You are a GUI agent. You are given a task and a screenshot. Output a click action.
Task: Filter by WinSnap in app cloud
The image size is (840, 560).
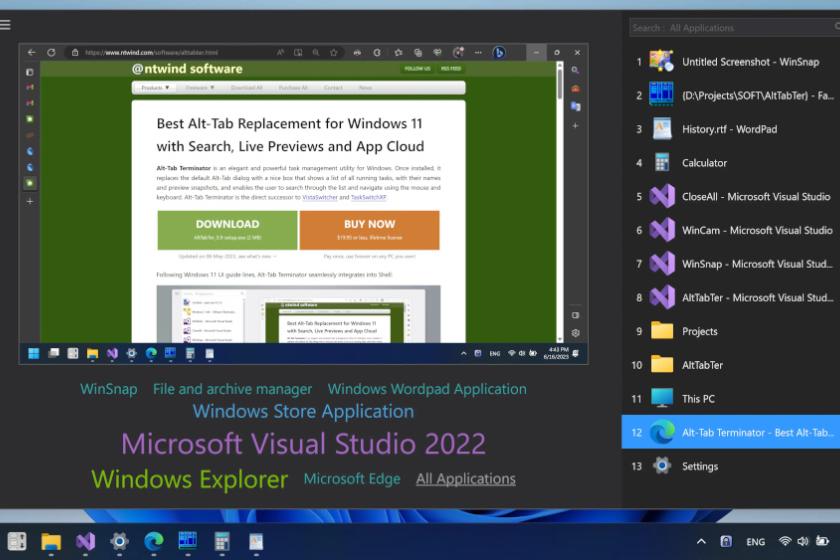(x=109, y=389)
